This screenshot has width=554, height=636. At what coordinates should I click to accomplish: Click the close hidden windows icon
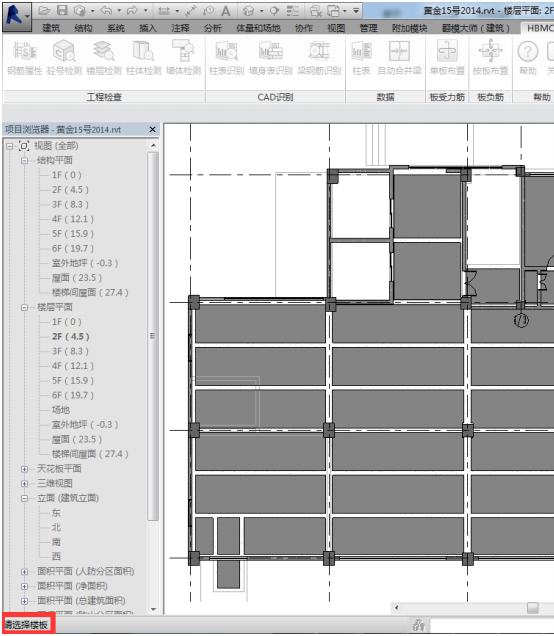316,11
